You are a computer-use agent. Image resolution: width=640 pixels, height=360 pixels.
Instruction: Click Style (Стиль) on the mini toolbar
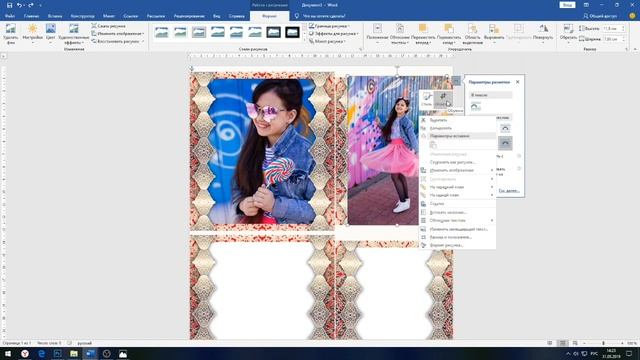pyautogui.click(x=427, y=99)
